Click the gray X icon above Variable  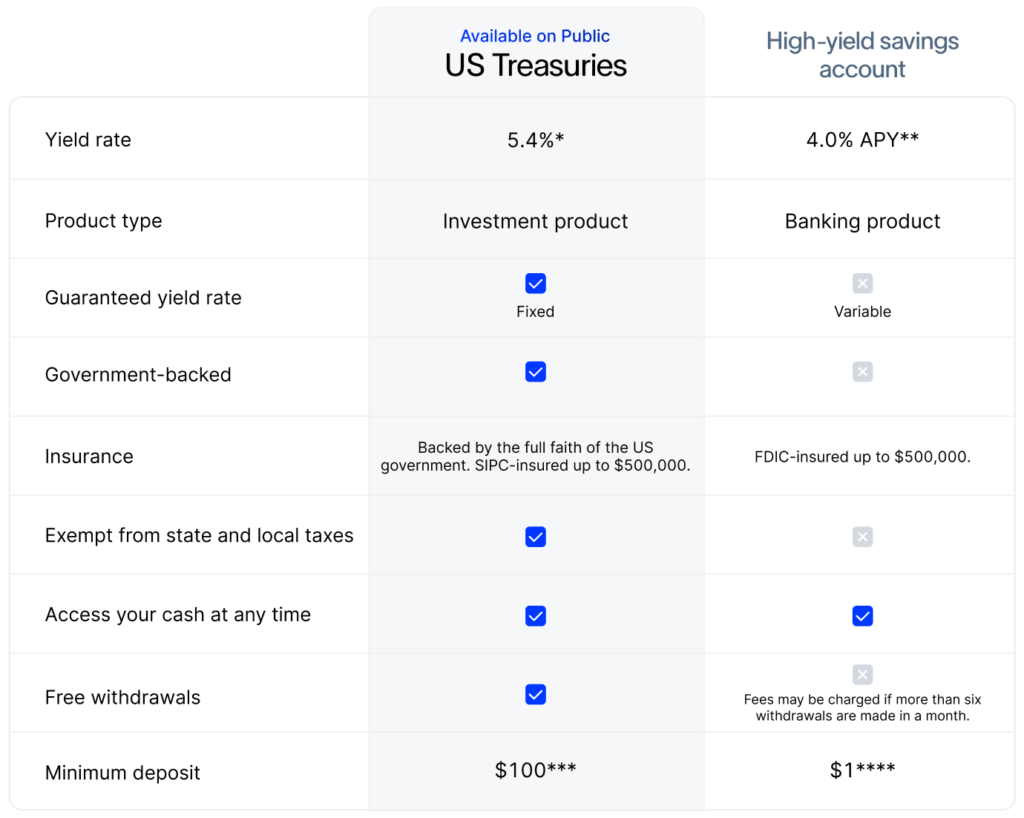[x=862, y=283]
